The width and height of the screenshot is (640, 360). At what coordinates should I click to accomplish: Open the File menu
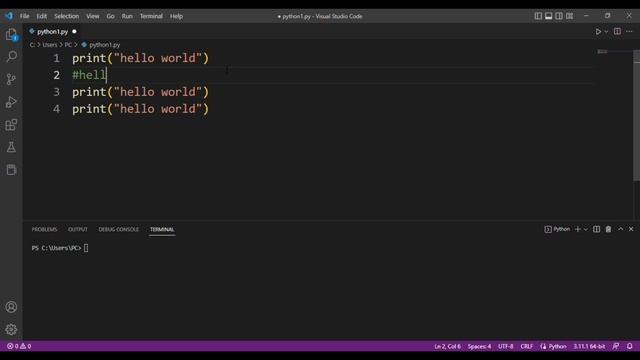24,16
